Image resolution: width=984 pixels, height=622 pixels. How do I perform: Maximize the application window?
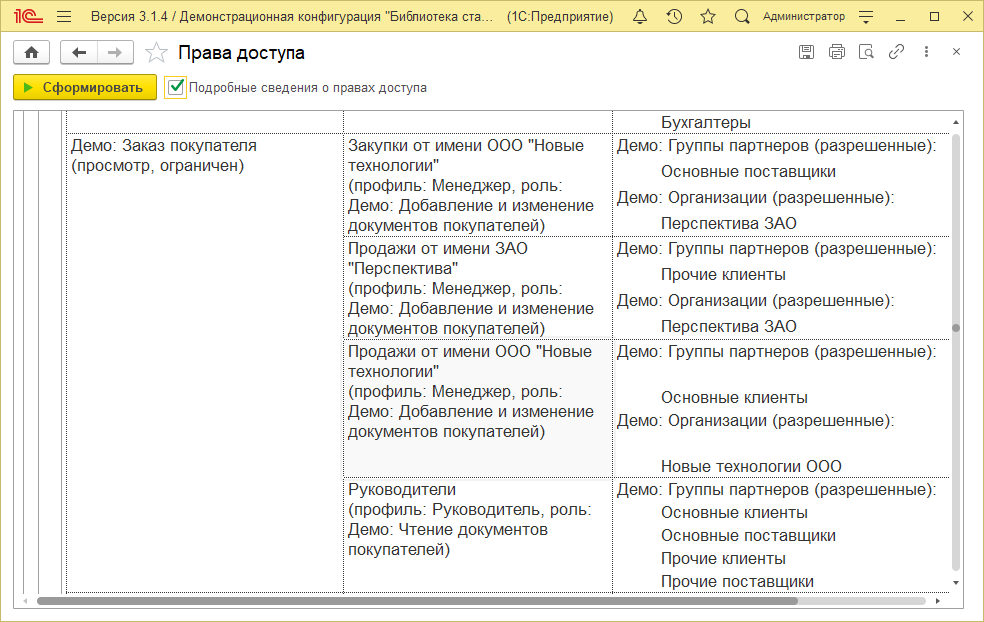coord(934,17)
